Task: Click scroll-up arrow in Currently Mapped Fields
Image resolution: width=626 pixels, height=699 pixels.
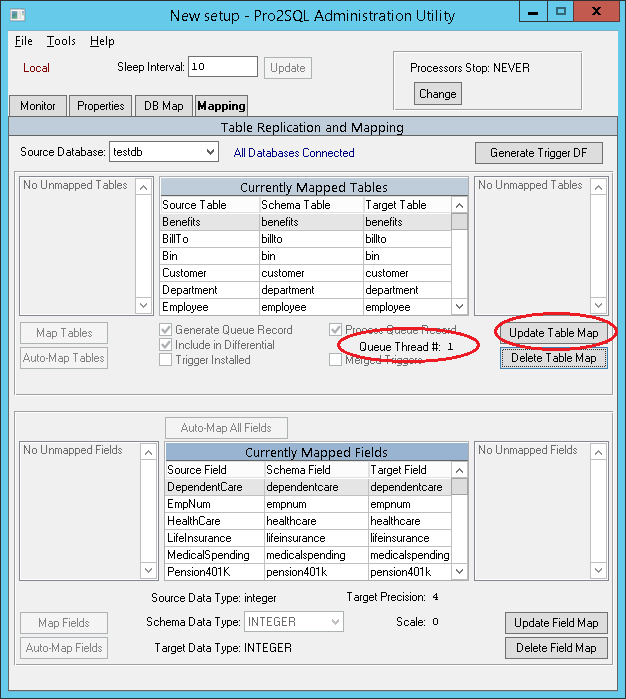Action: point(459,470)
